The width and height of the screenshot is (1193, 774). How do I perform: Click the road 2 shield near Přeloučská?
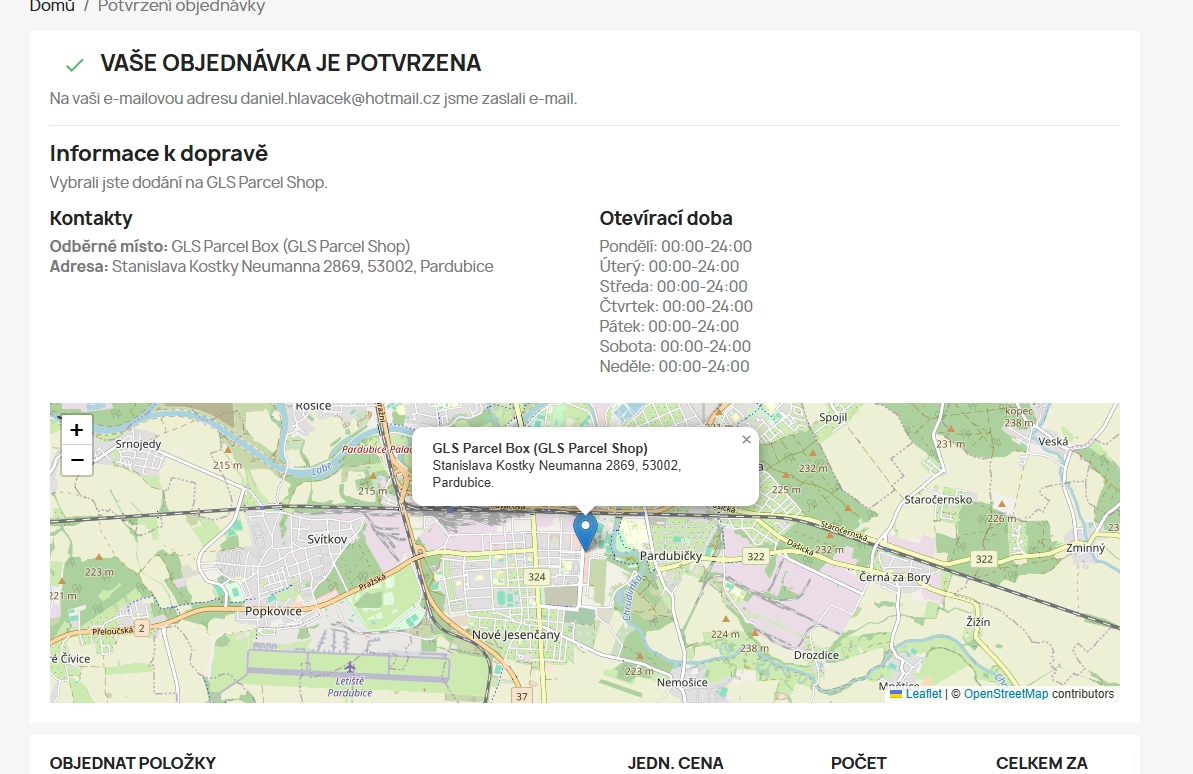pos(141,628)
